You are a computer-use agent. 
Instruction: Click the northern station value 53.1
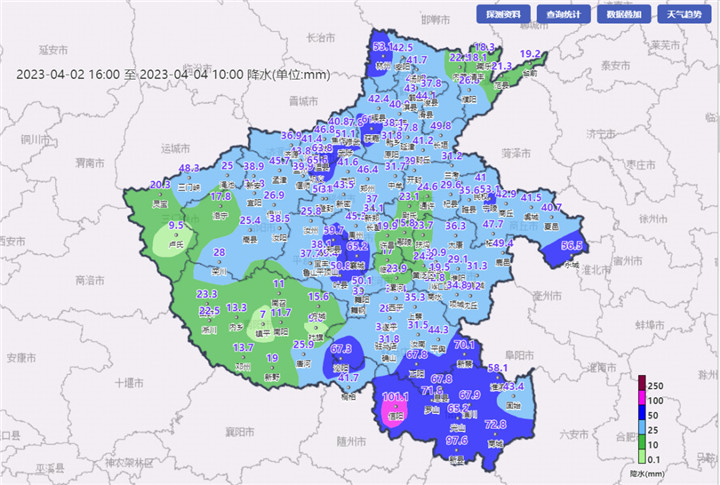point(382,47)
